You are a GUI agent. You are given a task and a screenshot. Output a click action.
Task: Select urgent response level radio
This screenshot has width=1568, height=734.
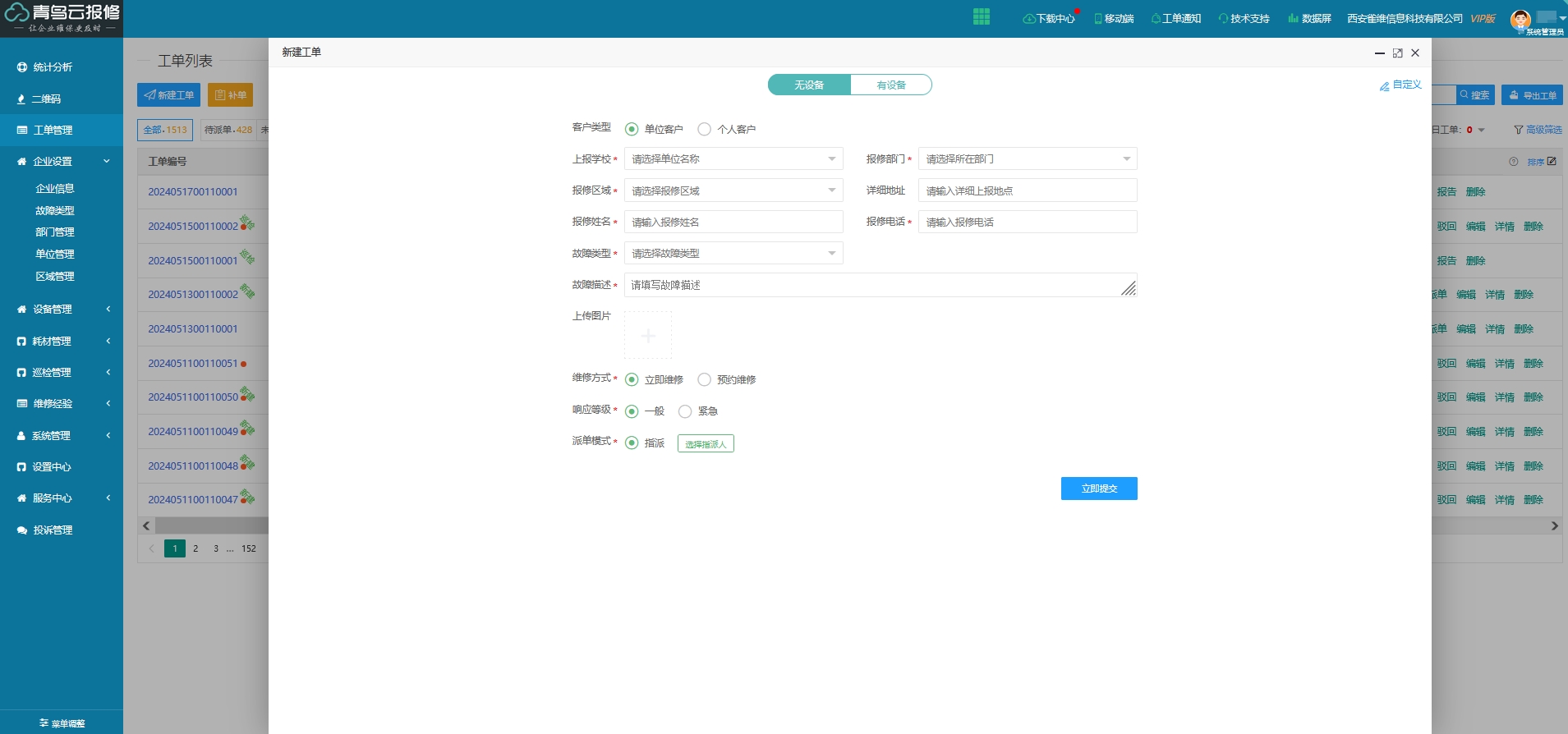pyautogui.click(x=685, y=411)
